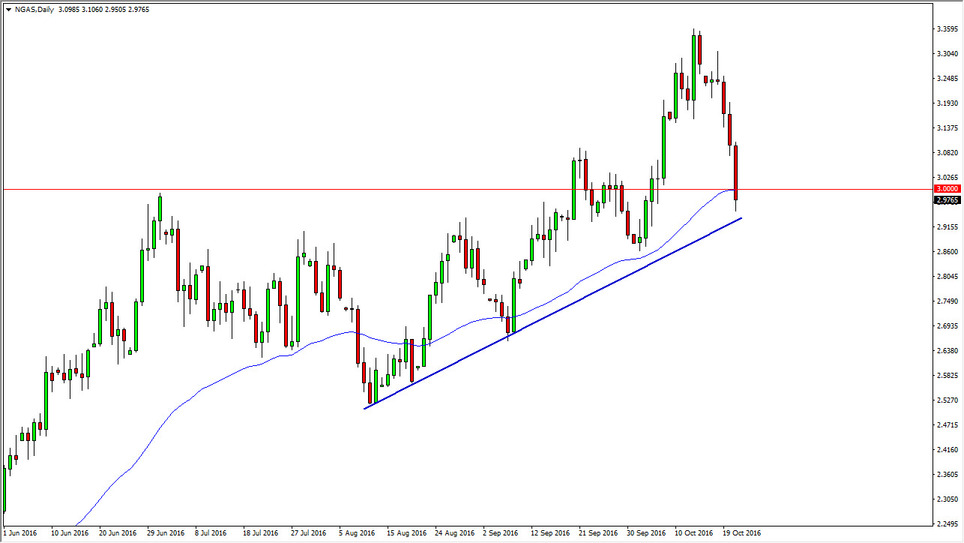The width and height of the screenshot is (964, 543).
Task: Click the 2.5825 price axis label
Action: point(947,375)
